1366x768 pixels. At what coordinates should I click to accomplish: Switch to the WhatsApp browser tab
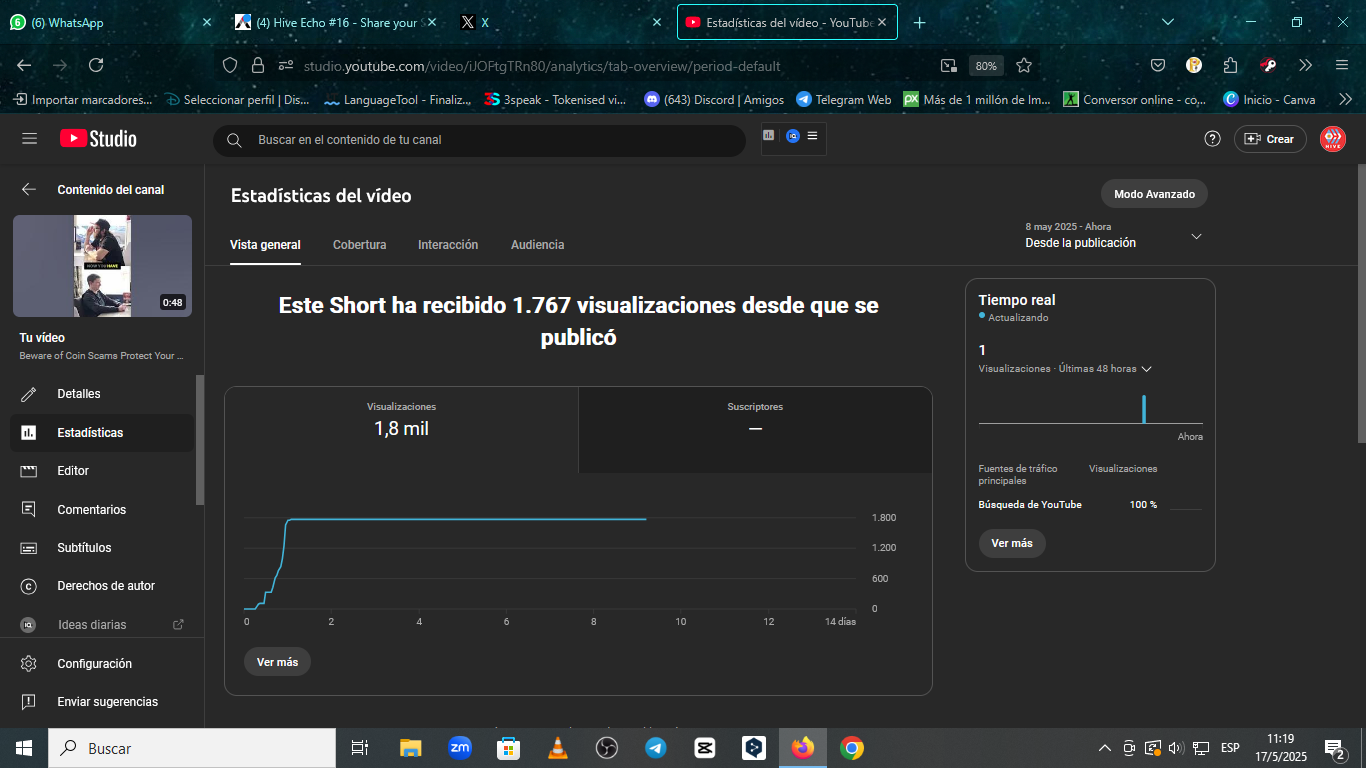[110, 22]
